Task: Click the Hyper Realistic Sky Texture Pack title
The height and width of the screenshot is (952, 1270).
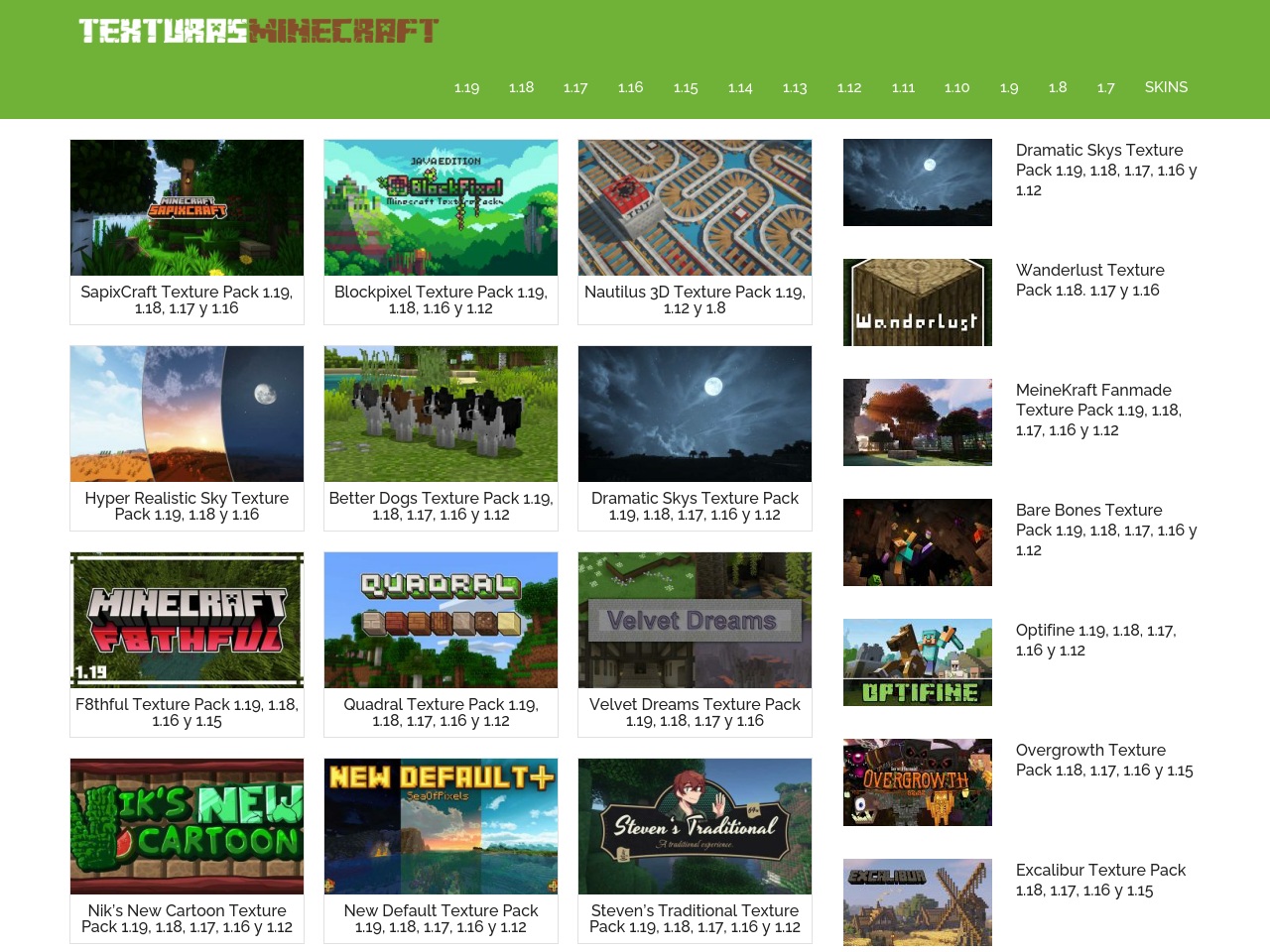Action: [187, 506]
